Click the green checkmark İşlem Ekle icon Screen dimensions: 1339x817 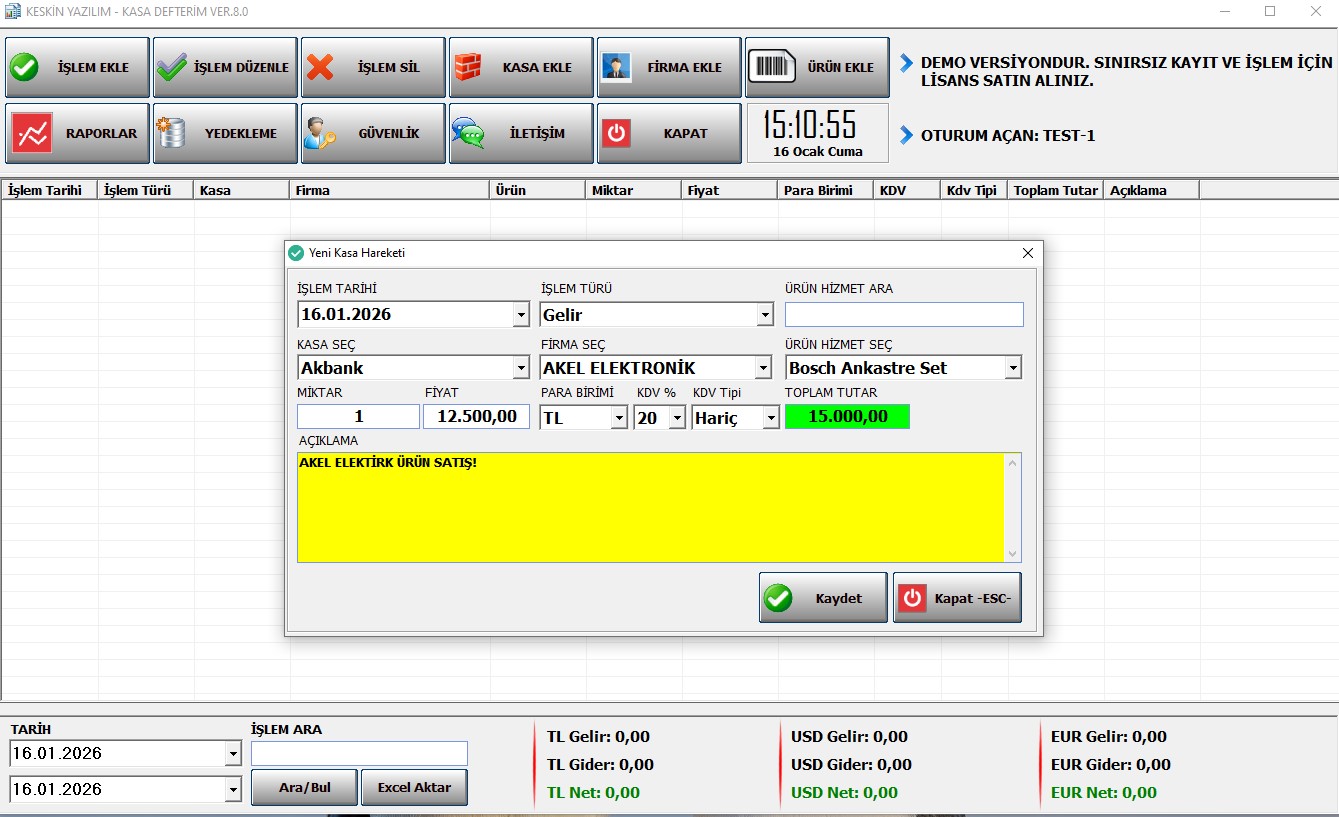click(24, 68)
